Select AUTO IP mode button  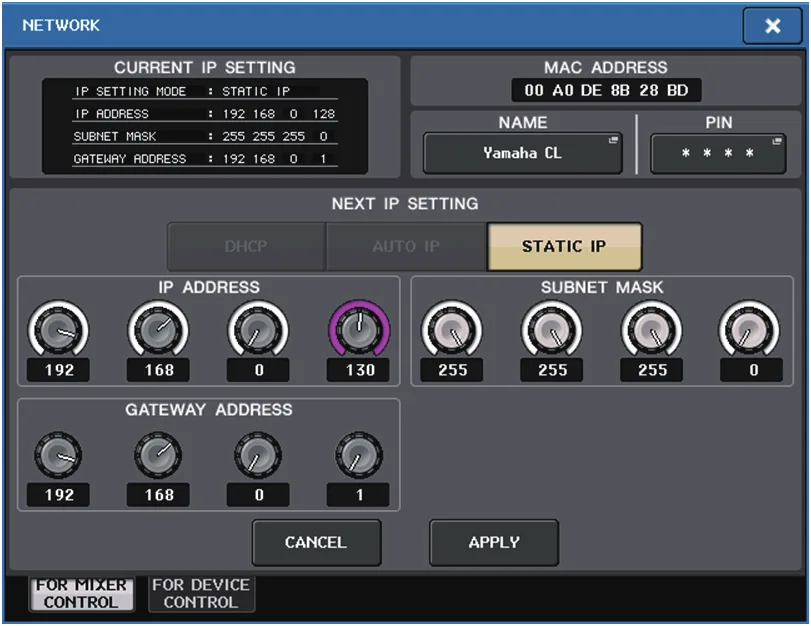point(406,246)
